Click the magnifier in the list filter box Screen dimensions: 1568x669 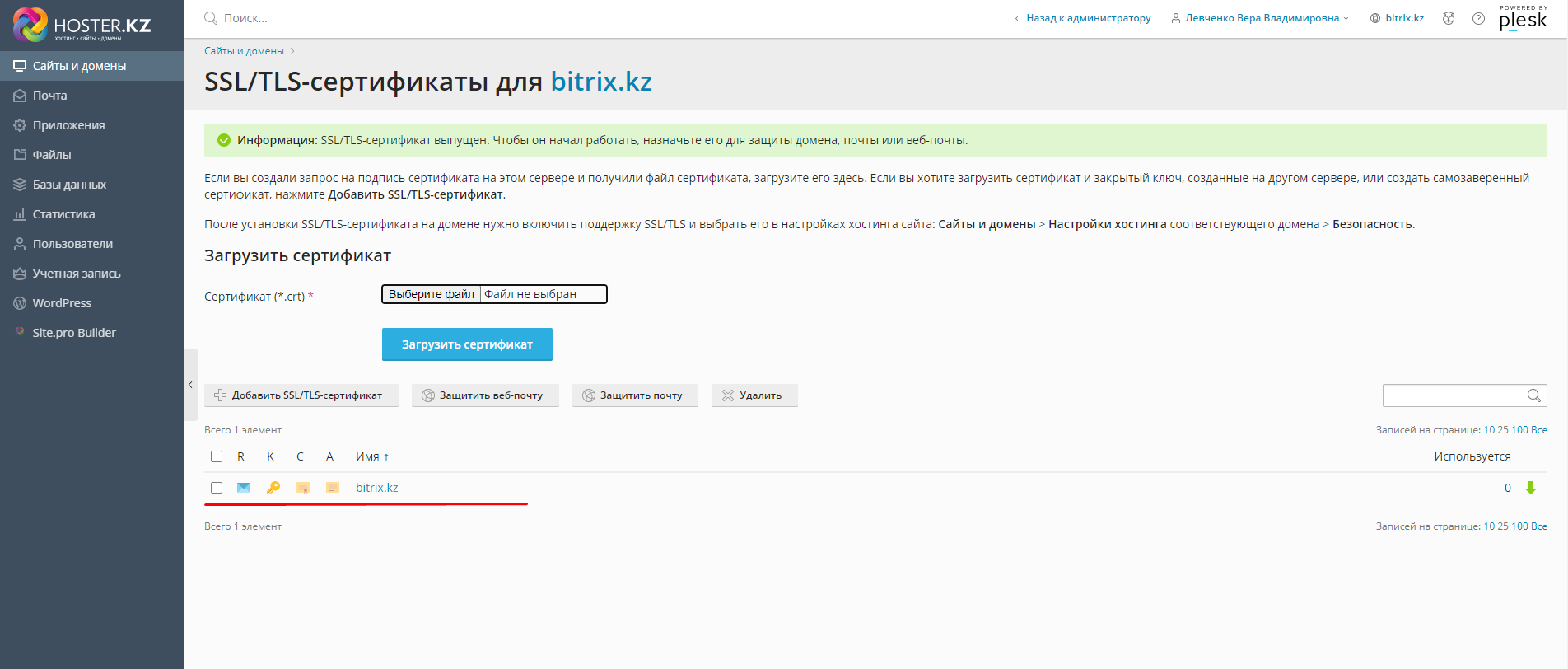[1533, 395]
